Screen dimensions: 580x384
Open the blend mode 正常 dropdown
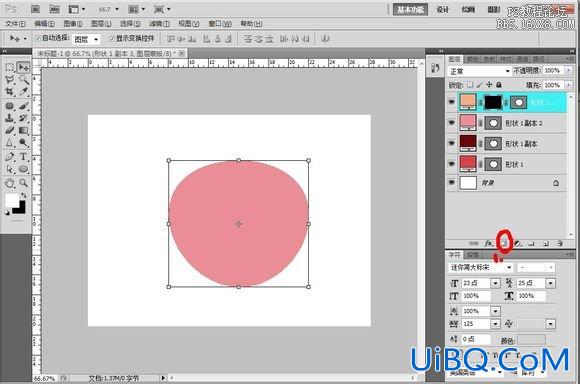click(x=479, y=71)
